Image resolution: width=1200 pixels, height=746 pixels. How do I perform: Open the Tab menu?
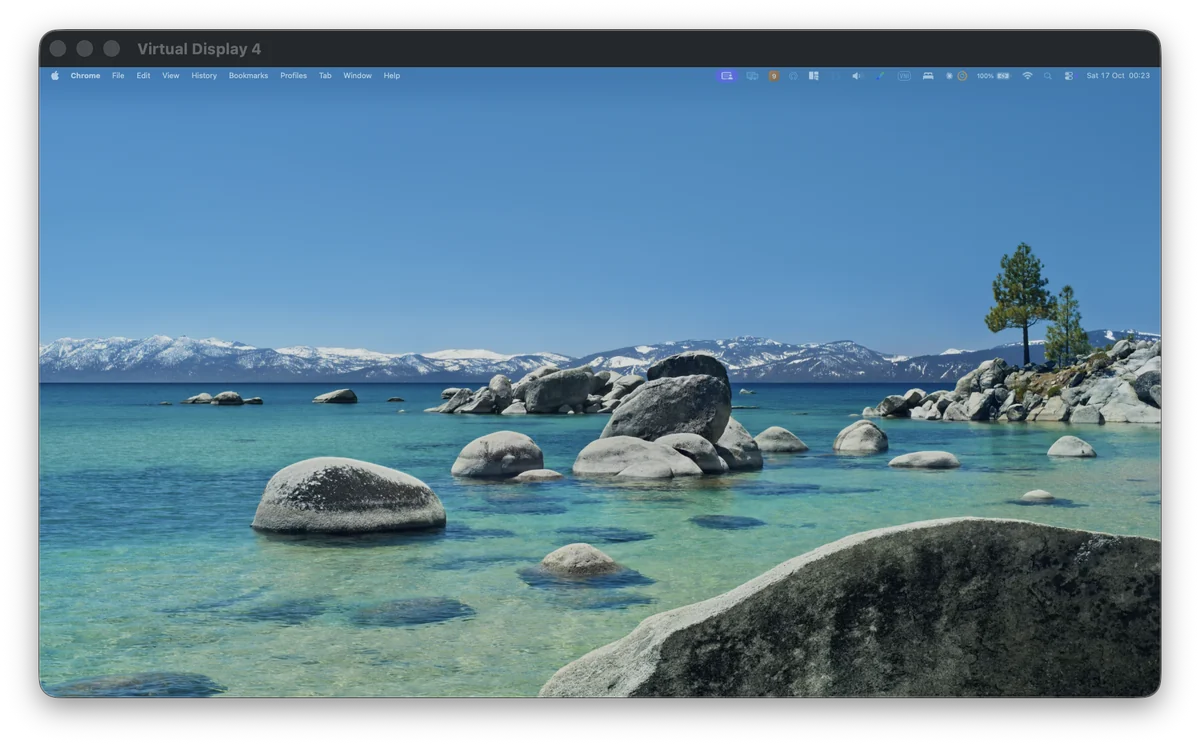click(x=325, y=76)
